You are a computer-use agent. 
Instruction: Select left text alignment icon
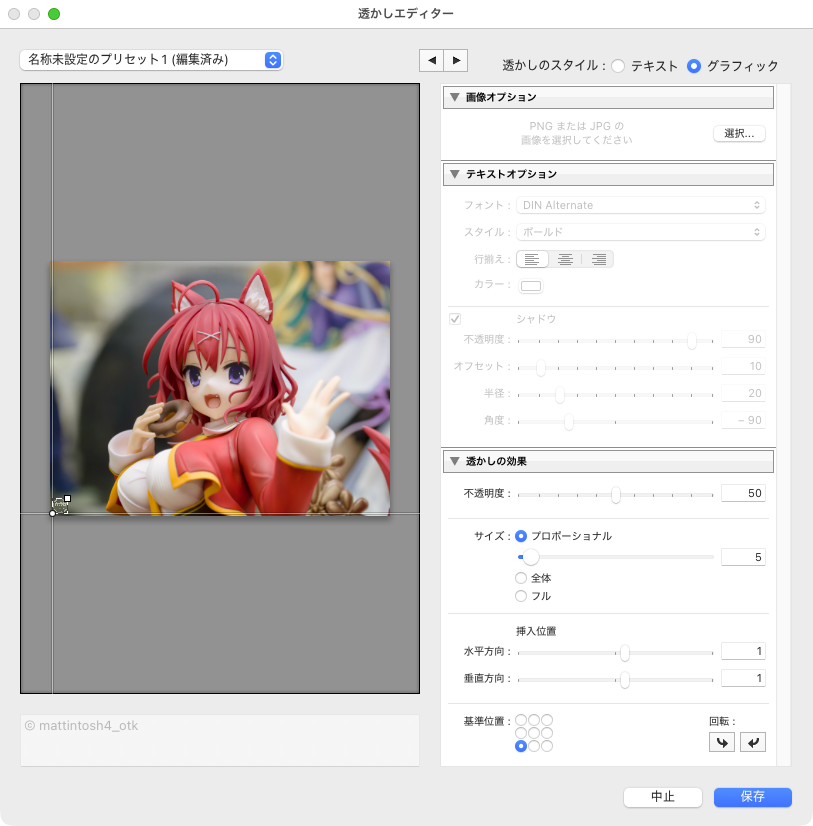point(532,259)
